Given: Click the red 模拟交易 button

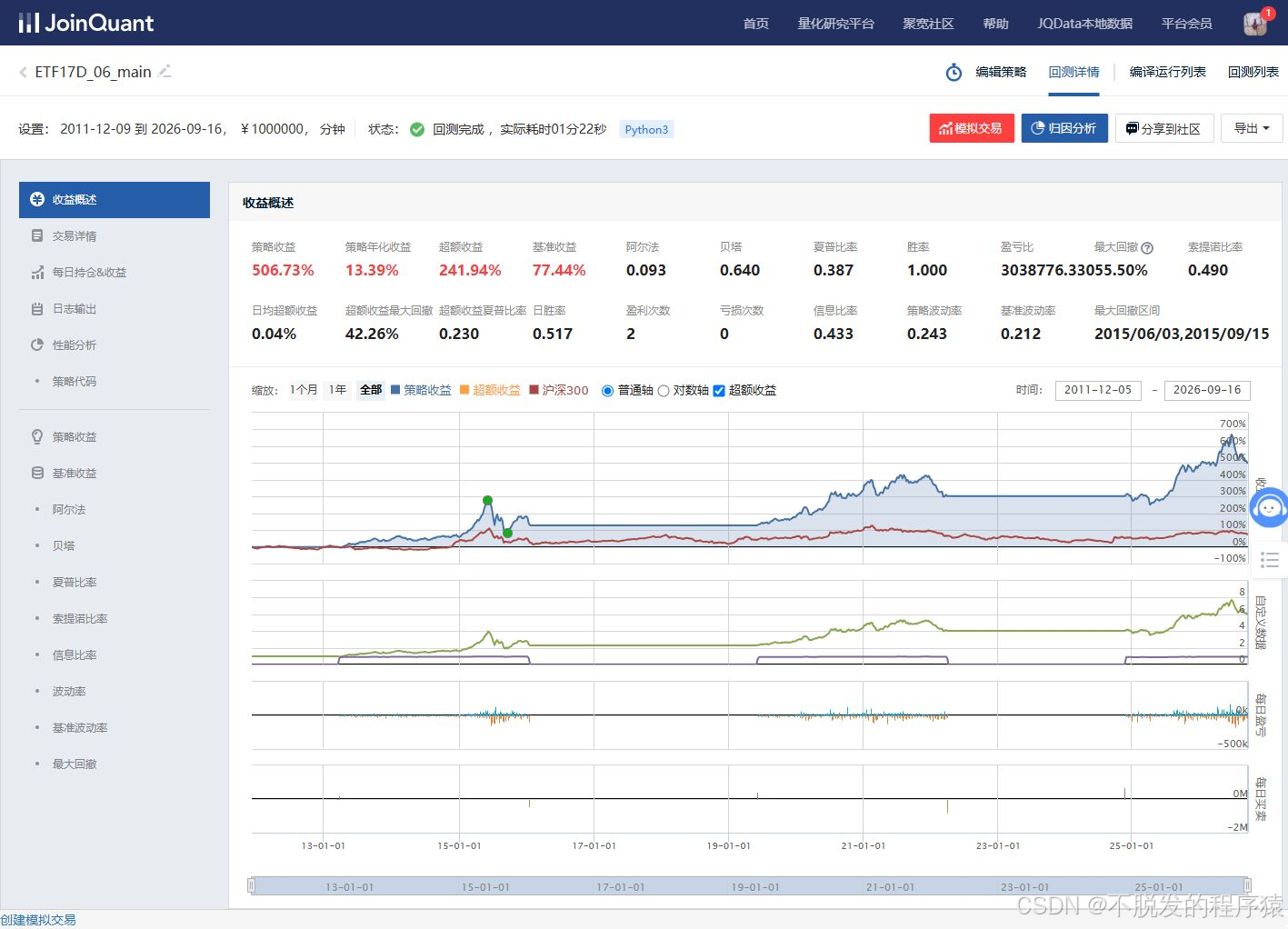Looking at the screenshot, I should click(x=971, y=128).
